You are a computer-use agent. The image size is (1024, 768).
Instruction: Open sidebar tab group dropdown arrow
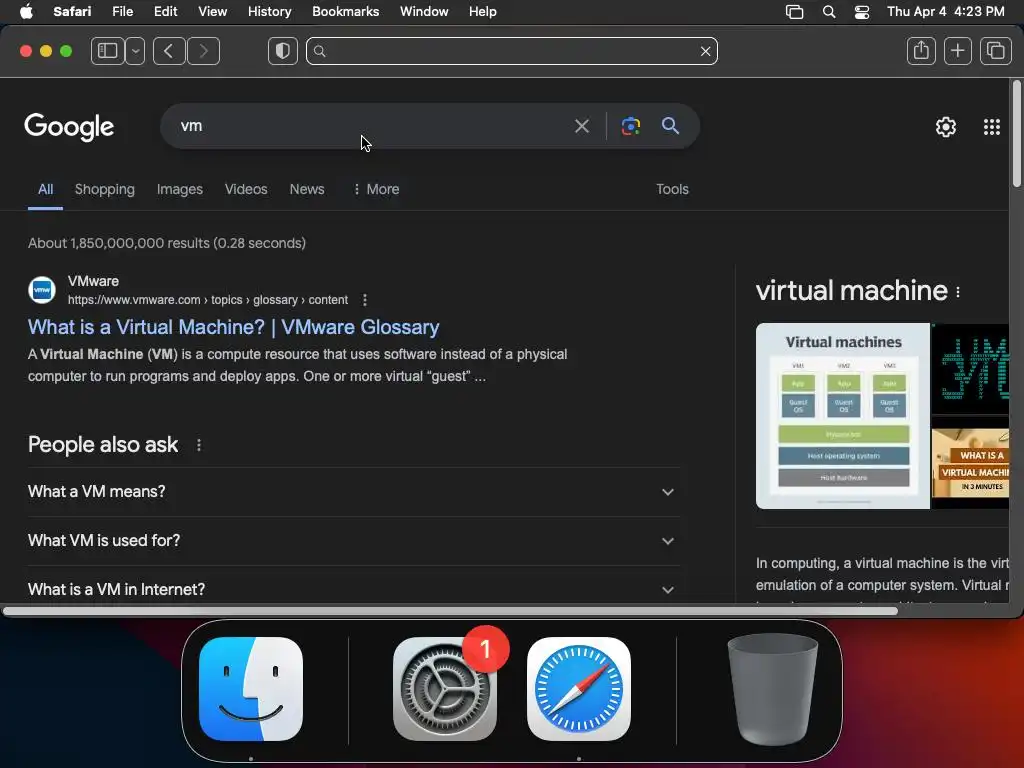(x=135, y=51)
